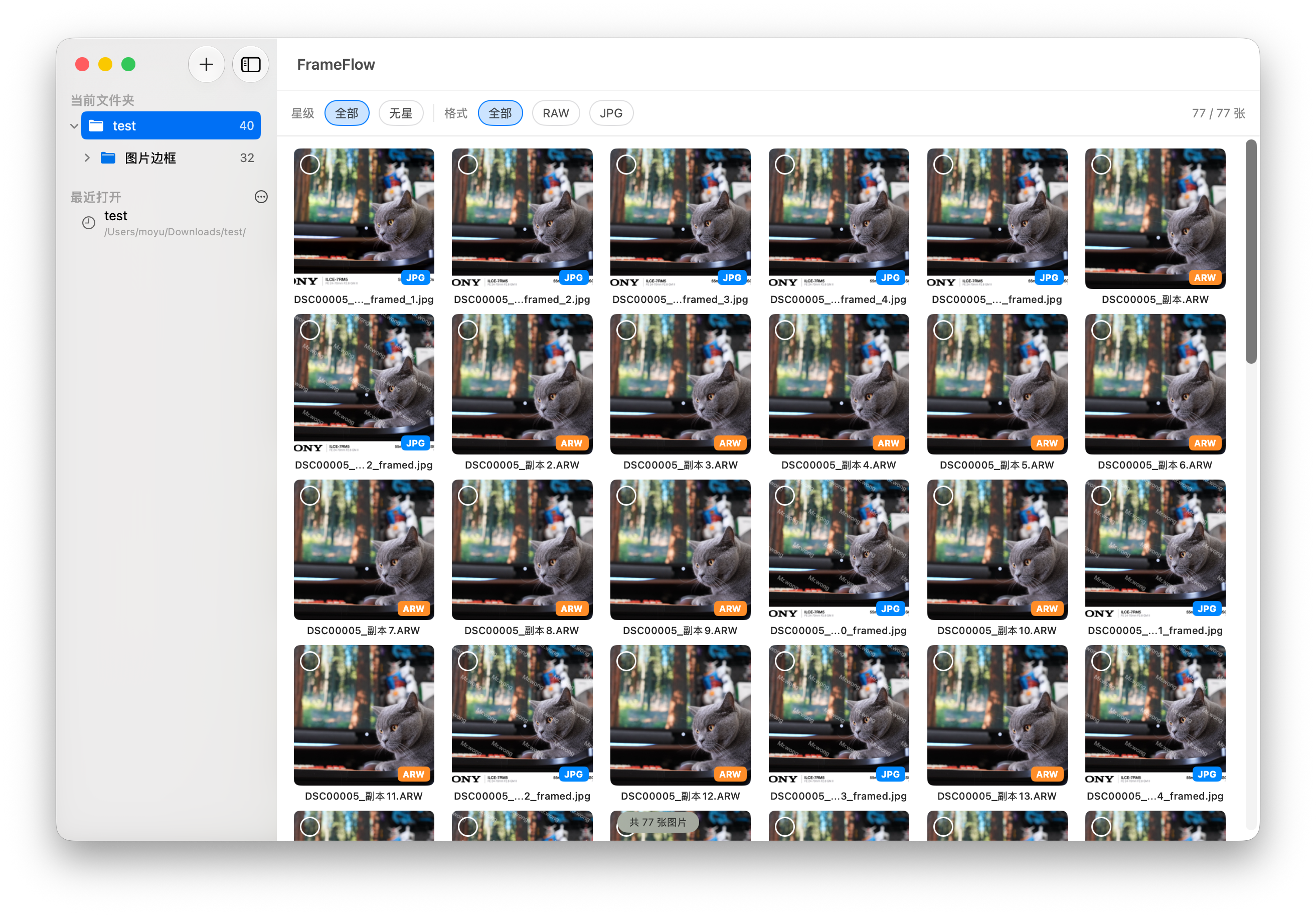The width and height of the screenshot is (1316, 915).
Task: Click filename label DSC00005_副本 12.ARW
Action: pos(681,796)
